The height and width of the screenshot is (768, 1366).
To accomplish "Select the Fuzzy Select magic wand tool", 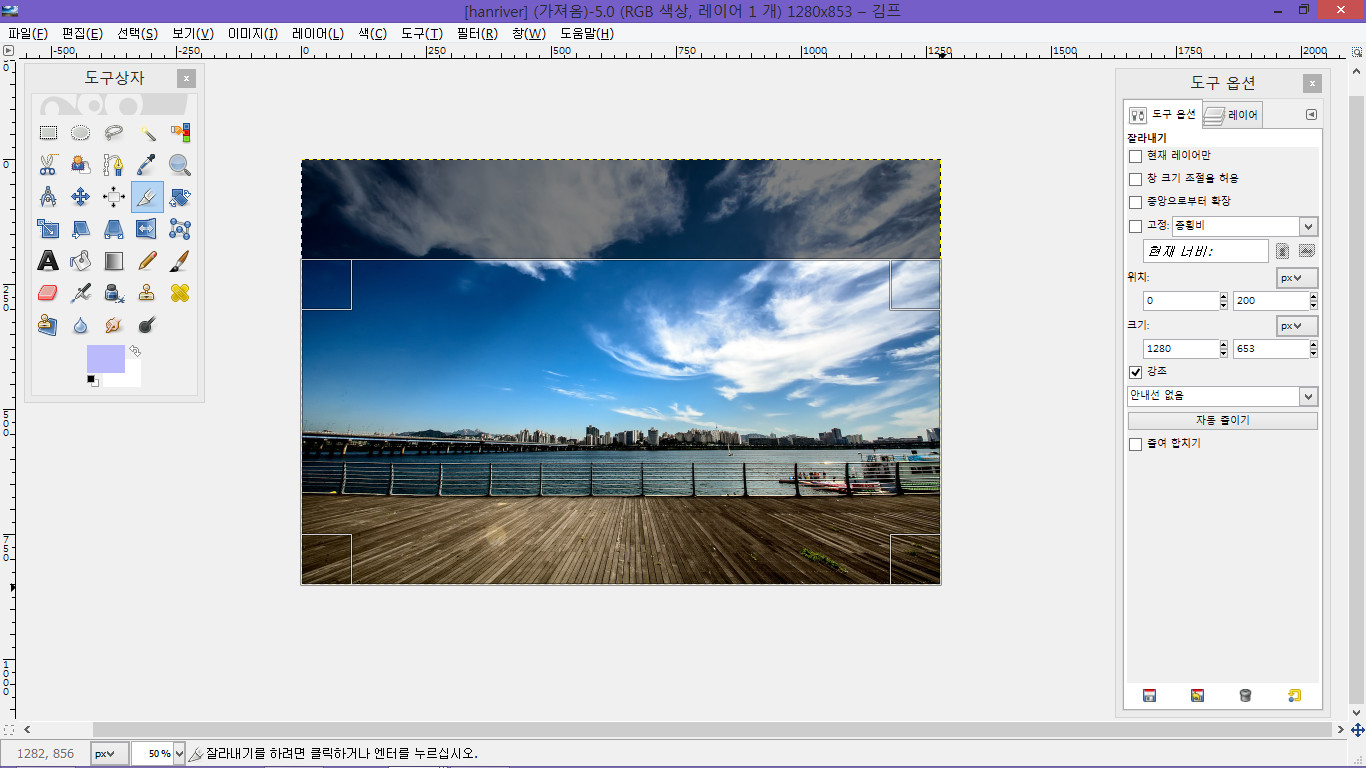I will (147, 133).
